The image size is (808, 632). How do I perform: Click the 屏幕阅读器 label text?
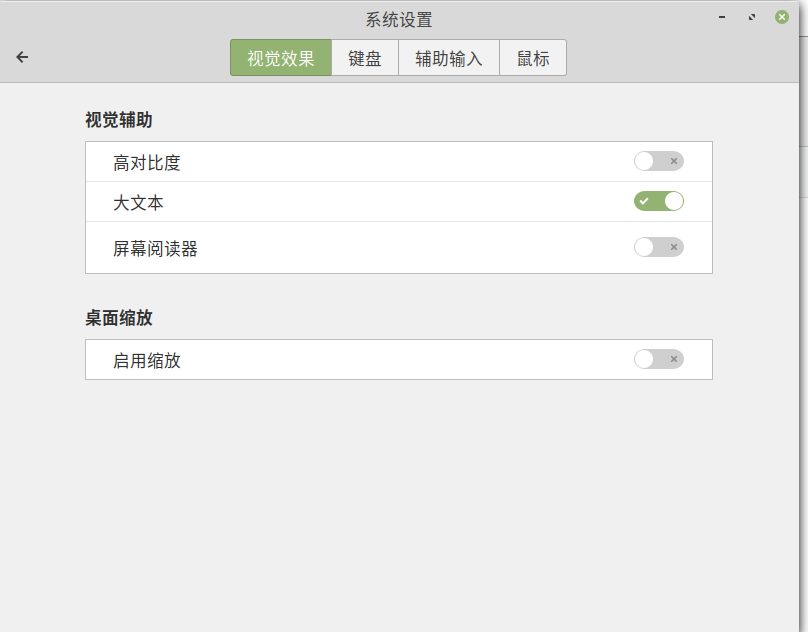tap(155, 249)
